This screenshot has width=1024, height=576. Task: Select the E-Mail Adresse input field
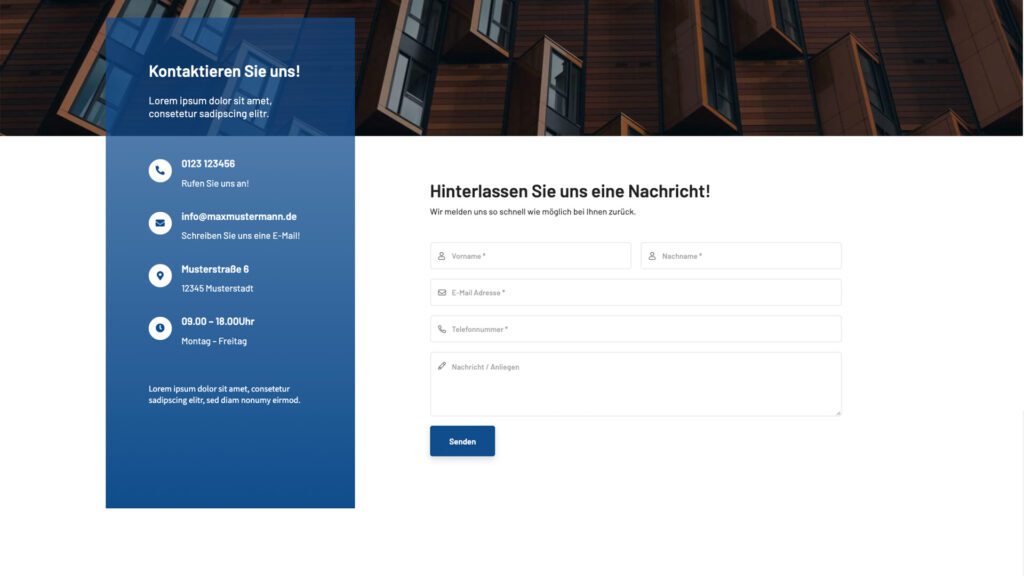640,293
